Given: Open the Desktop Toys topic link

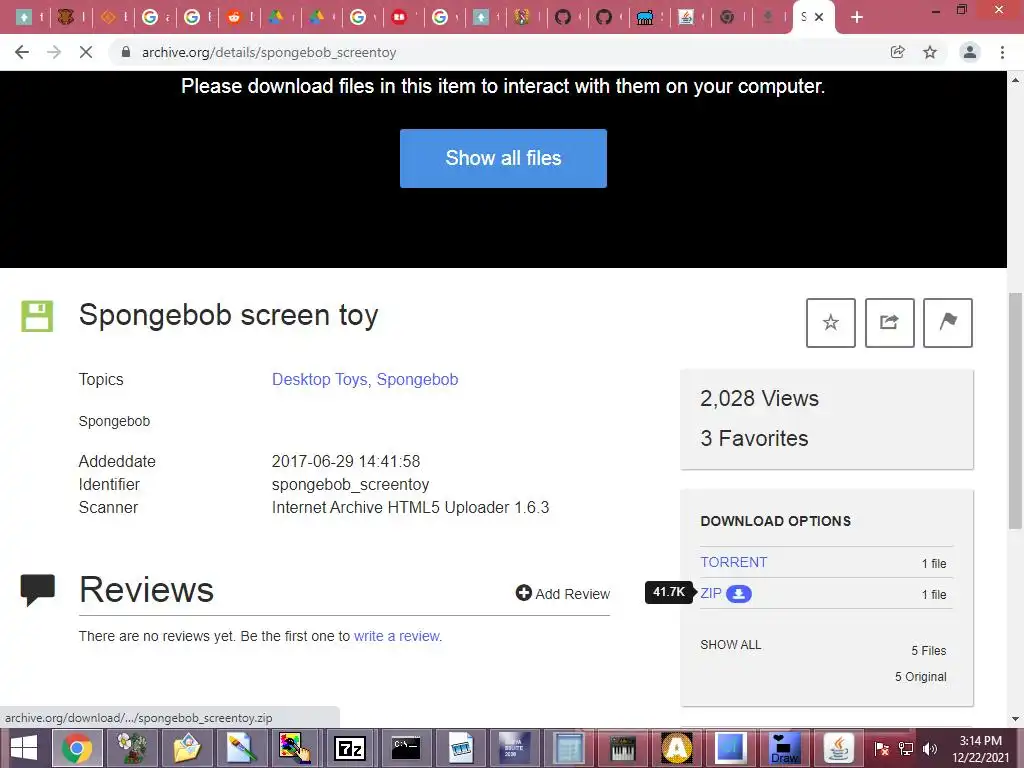Looking at the screenshot, I should coord(321,379).
